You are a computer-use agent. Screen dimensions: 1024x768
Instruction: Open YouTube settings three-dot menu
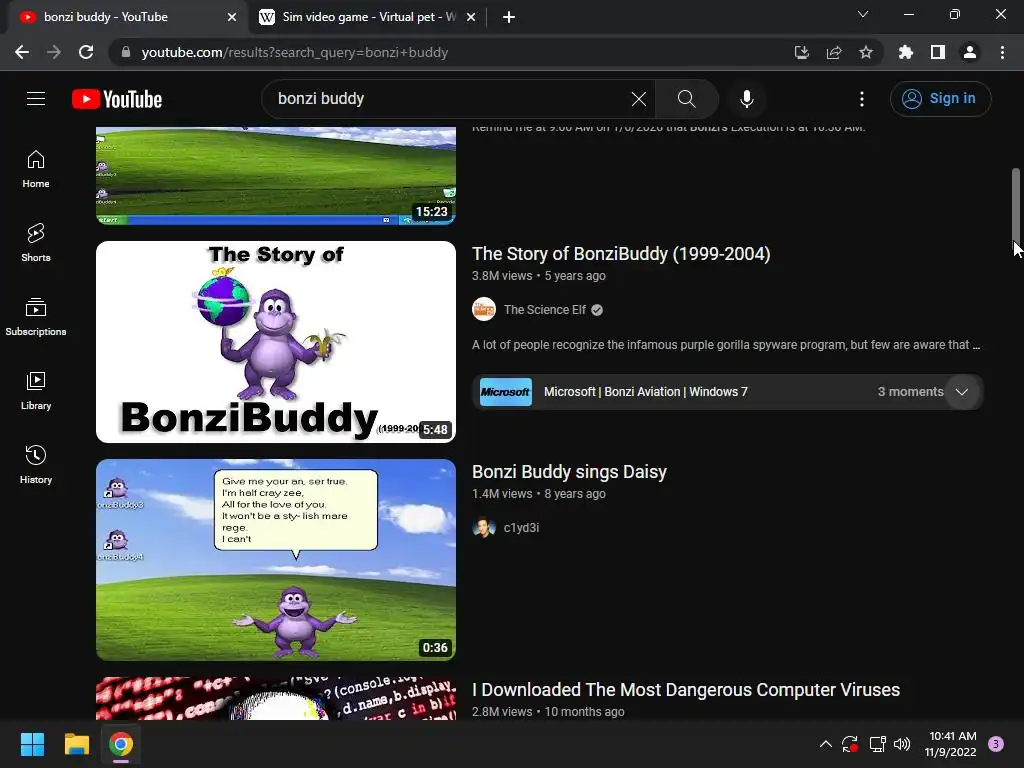(862, 99)
